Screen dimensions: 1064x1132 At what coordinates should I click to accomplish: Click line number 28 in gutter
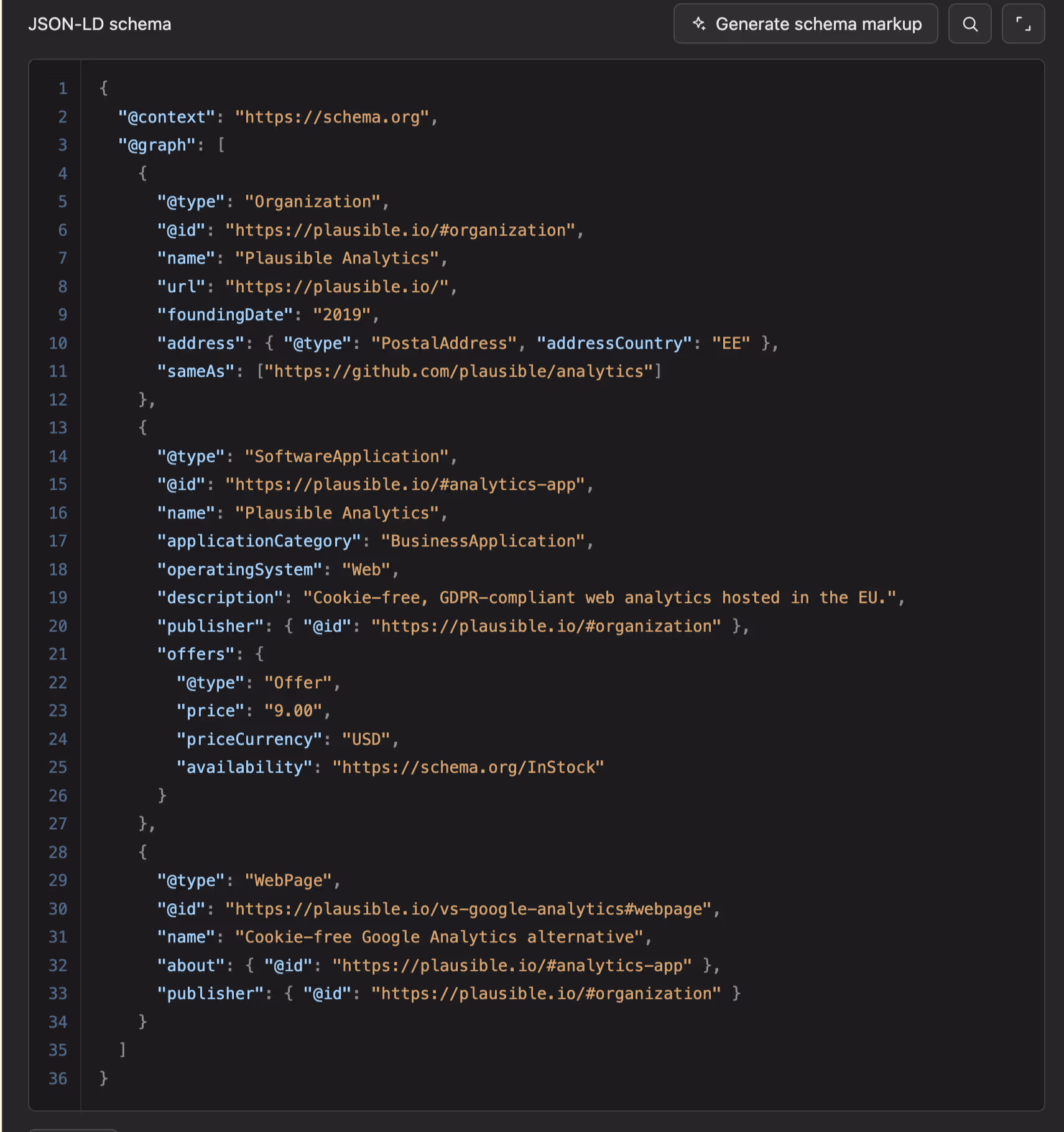[58, 852]
